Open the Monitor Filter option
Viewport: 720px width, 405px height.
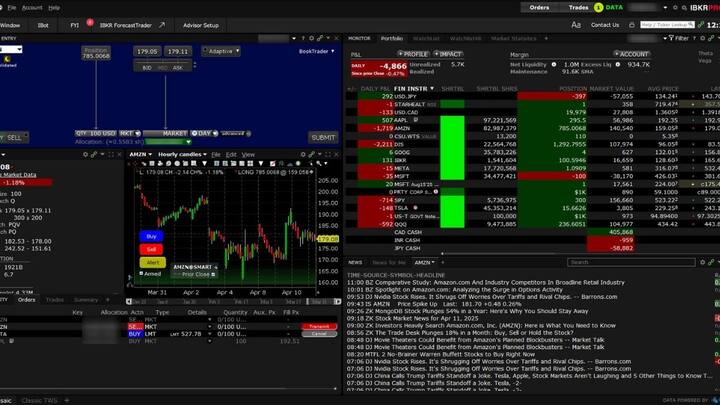pyautogui.click(x=679, y=39)
